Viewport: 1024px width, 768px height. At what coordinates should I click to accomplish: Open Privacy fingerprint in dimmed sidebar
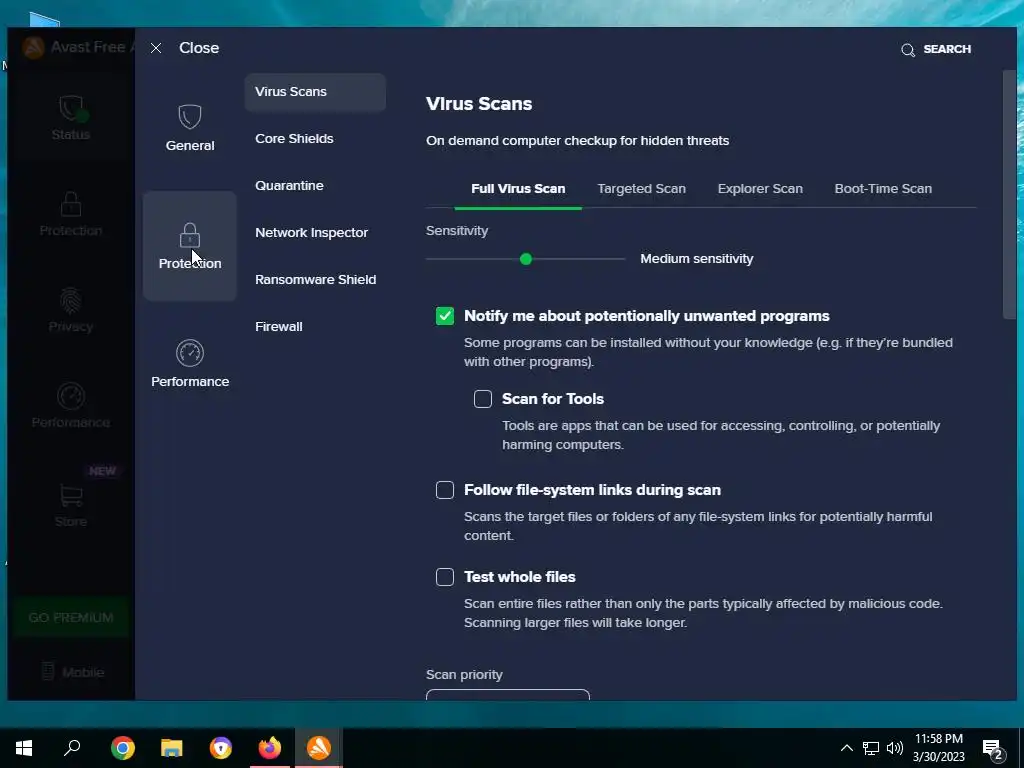pyautogui.click(x=71, y=310)
